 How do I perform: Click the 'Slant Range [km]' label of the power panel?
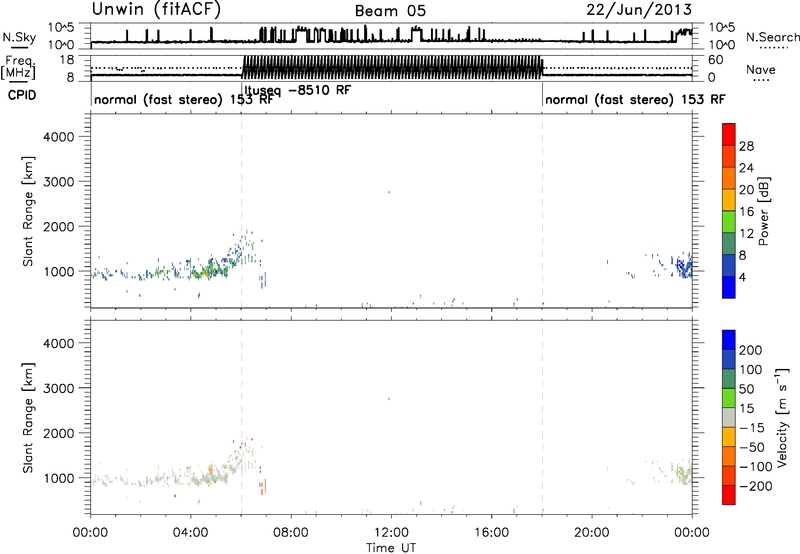(x=28, y=211)
